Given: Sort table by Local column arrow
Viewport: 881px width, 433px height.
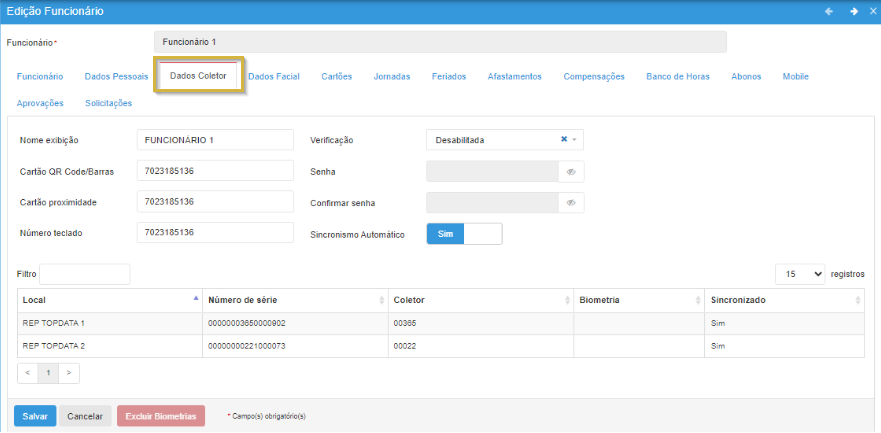Looking at the screenshot, I should (x=195, y=300).
